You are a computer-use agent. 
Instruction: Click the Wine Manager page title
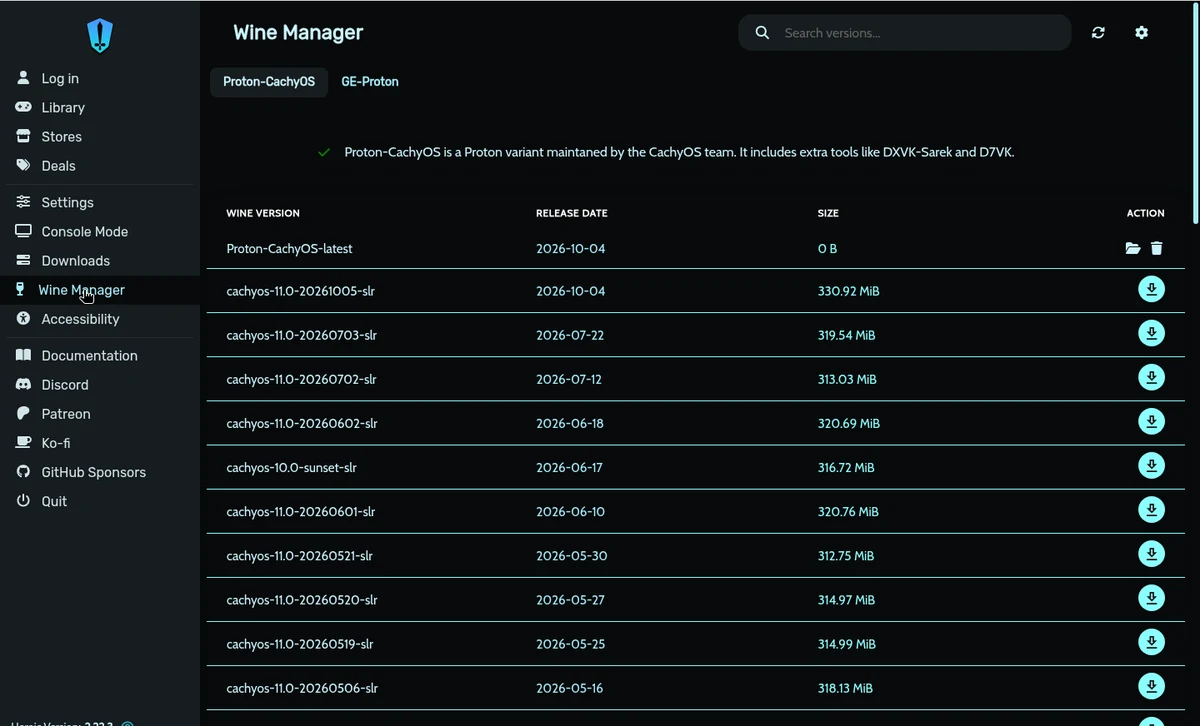298,33
